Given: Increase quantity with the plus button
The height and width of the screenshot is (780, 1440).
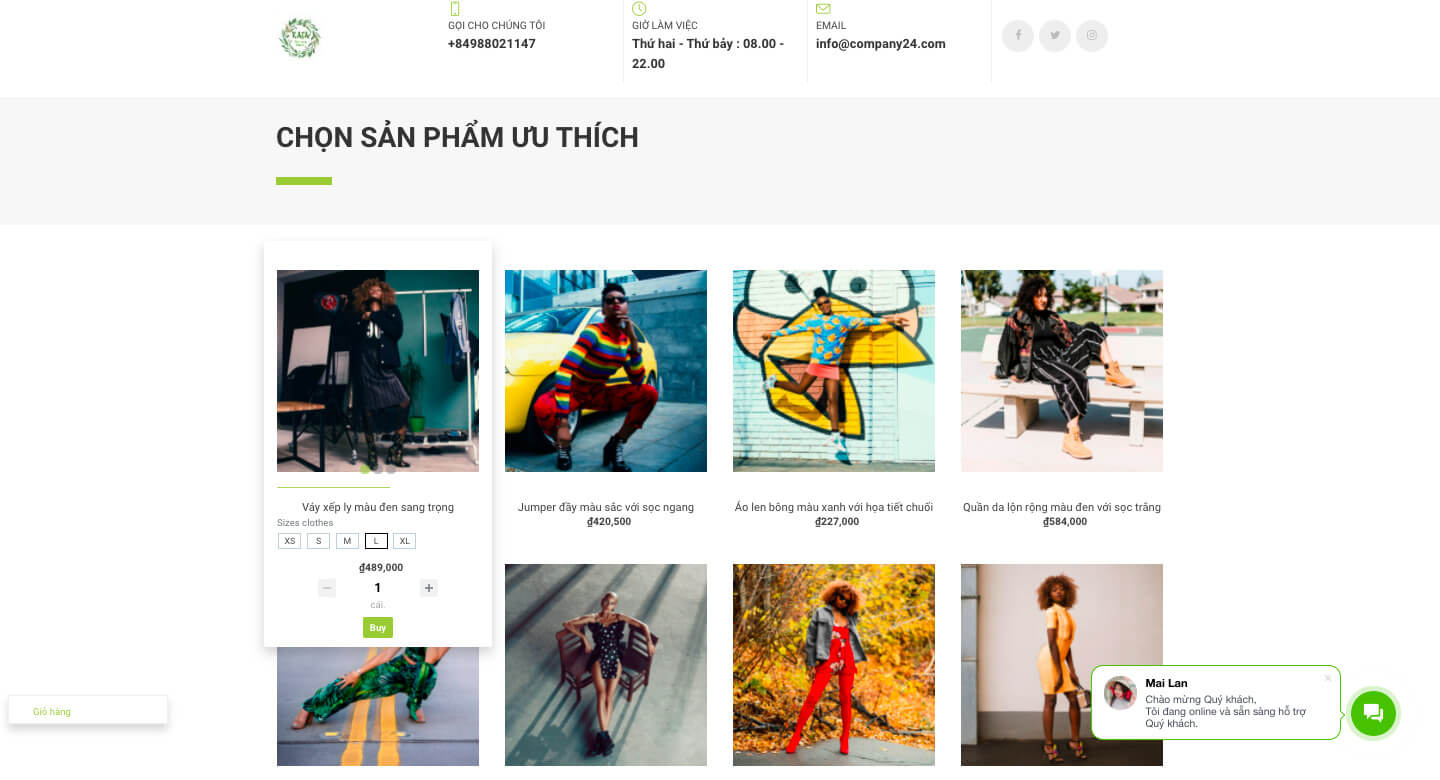Looking at the screenshot, I should pos(429,588).
